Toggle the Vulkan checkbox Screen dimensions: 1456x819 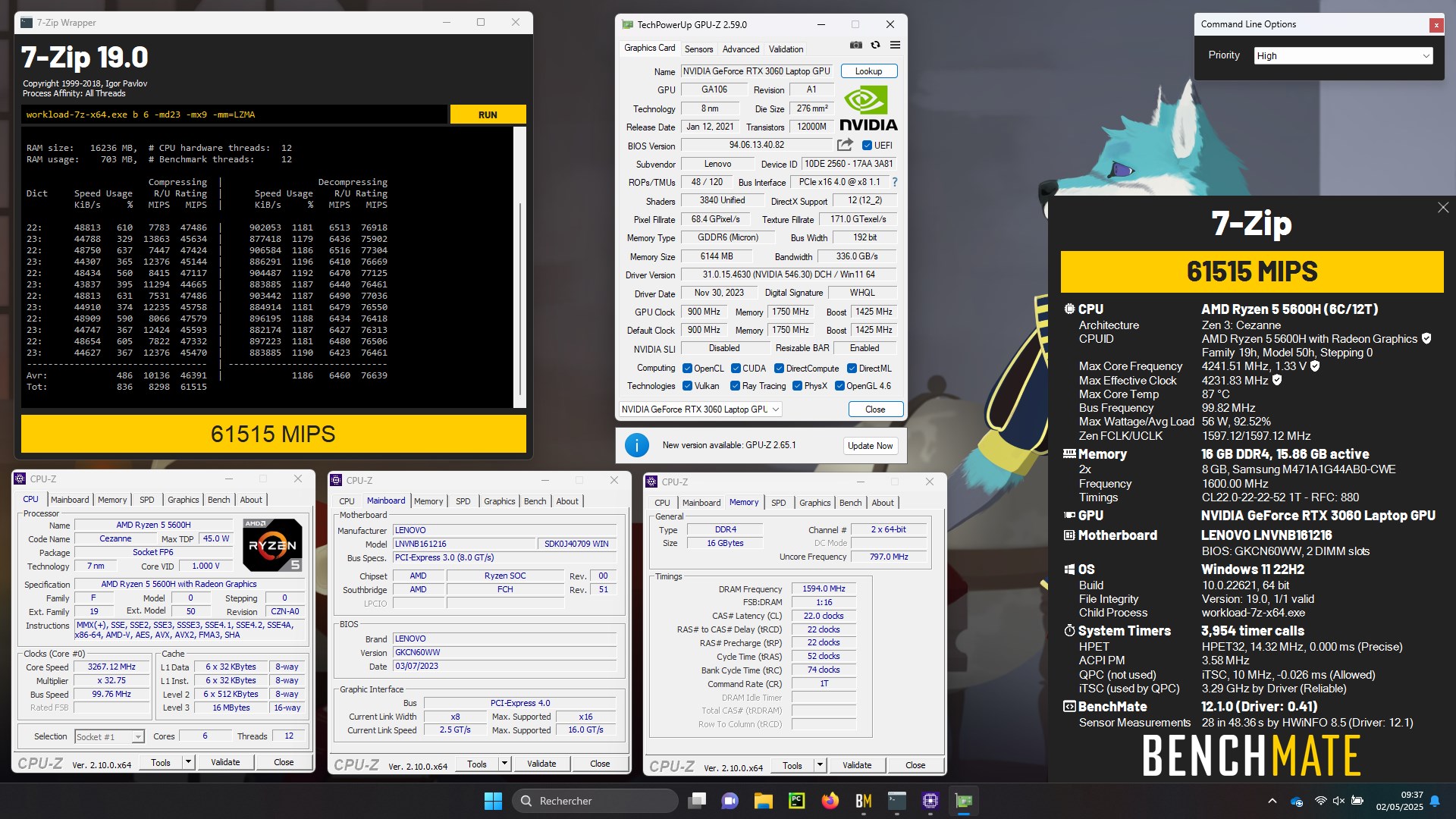point(687,386)
